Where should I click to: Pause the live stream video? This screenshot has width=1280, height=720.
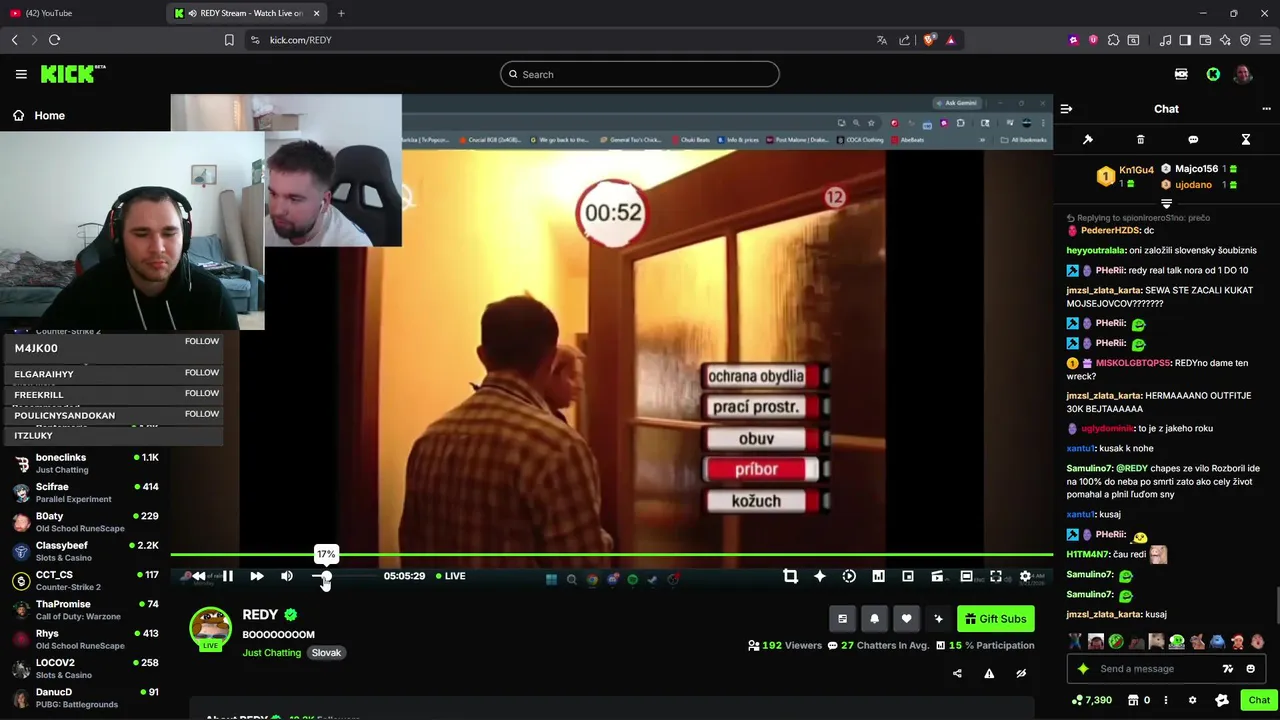pyautogui.click(x=228, y=576)
